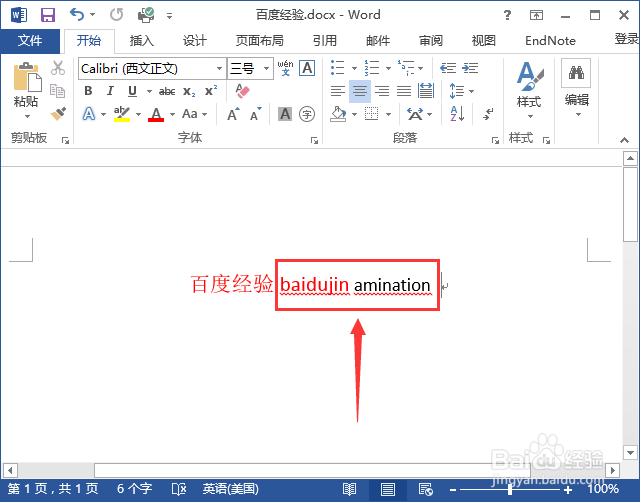Toggle character shading (gray A)
Image resolution: width=640 pixels, height=502 pixels.
pos(285,114)
